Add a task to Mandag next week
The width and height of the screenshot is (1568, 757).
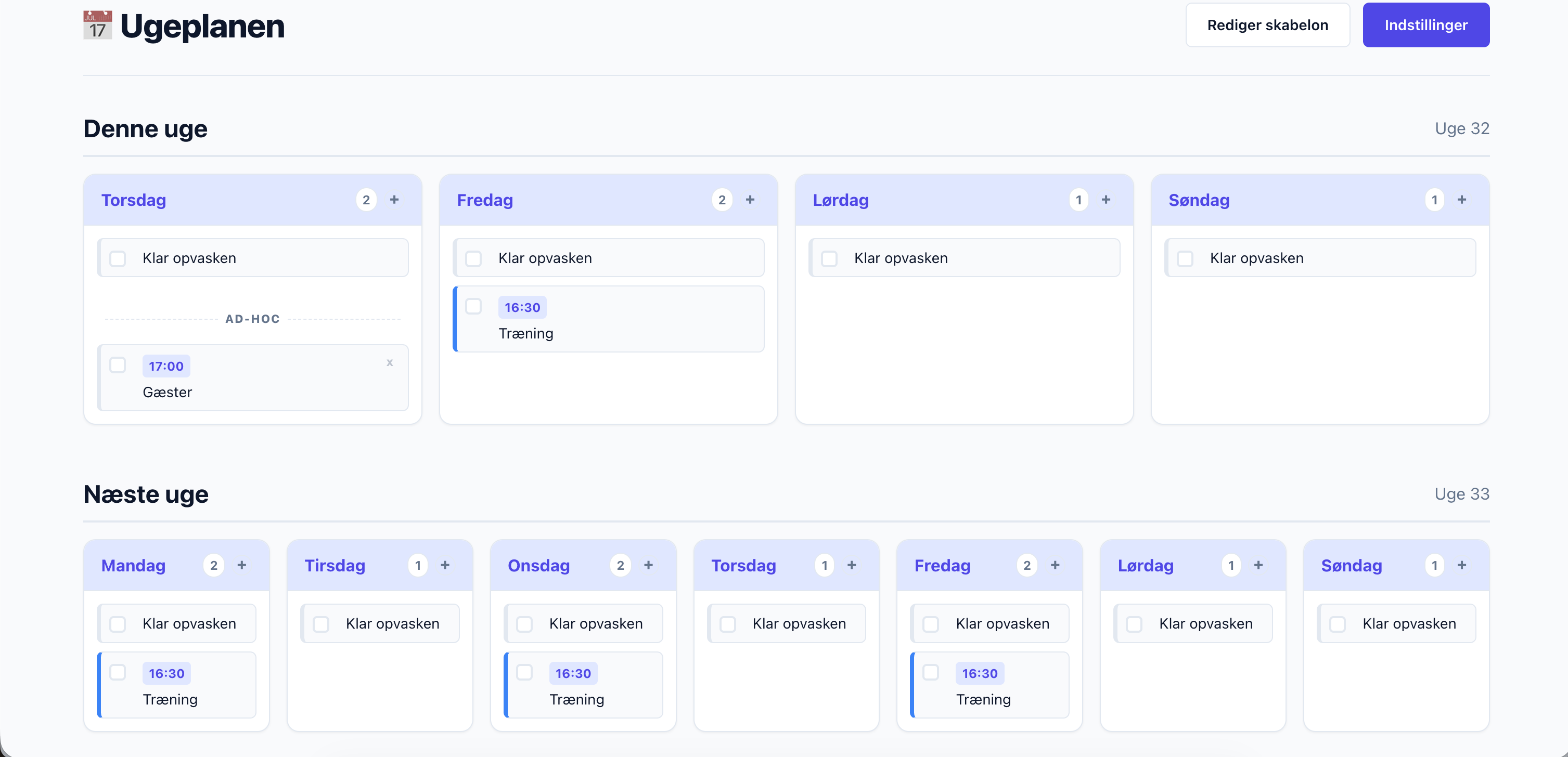tap(242, 565)
